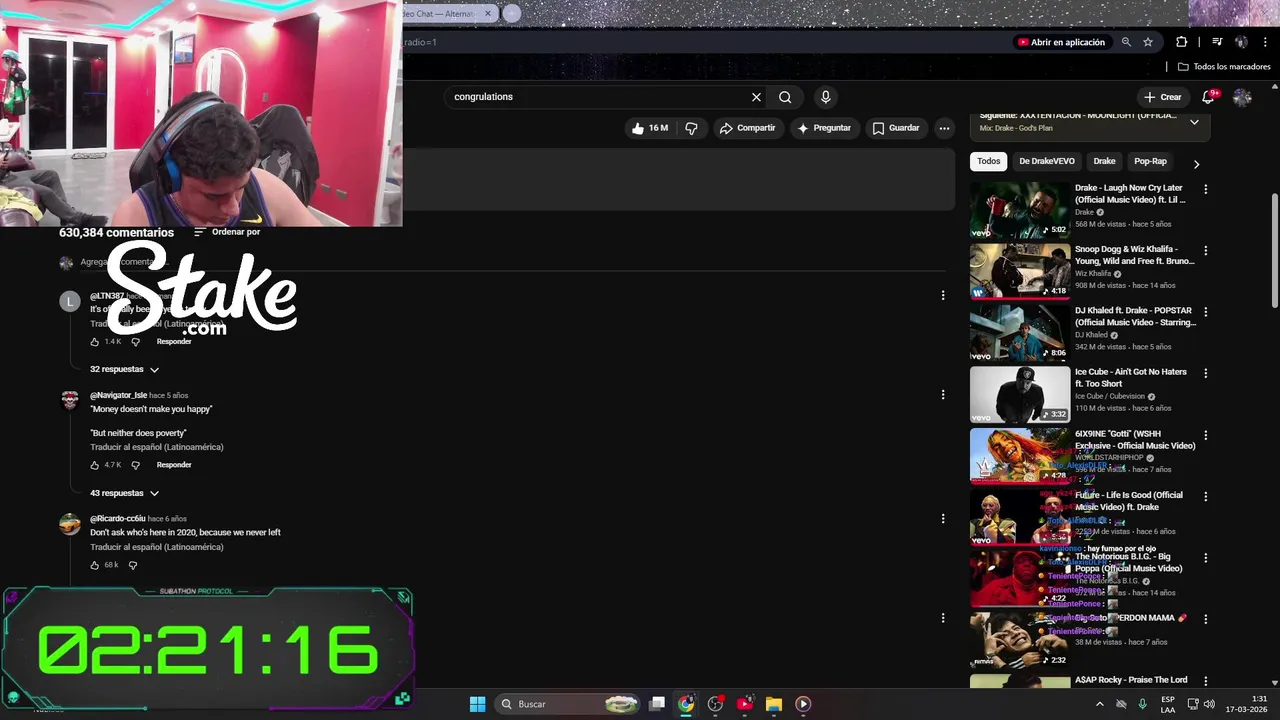The image size is (1280, 720).
Task: Open YouTube notifications bell
Action: tap(1209, 97)
